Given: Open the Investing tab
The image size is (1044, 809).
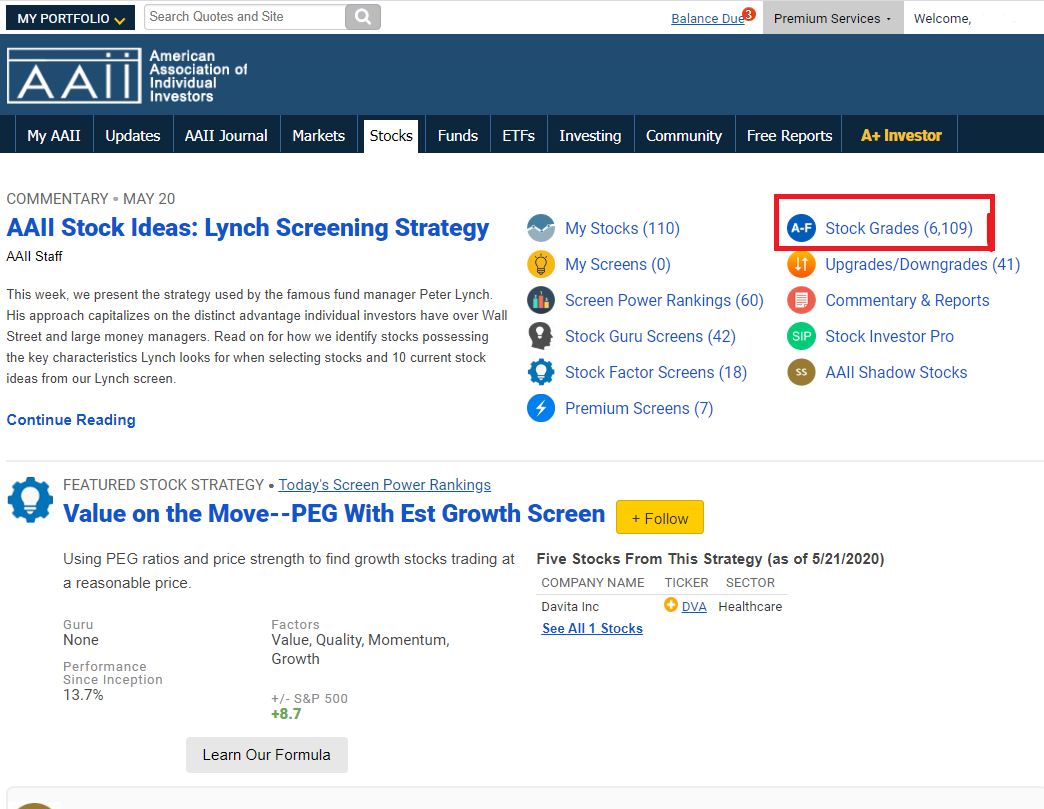Looking at the screenshot, I should (x=590, y=135).
